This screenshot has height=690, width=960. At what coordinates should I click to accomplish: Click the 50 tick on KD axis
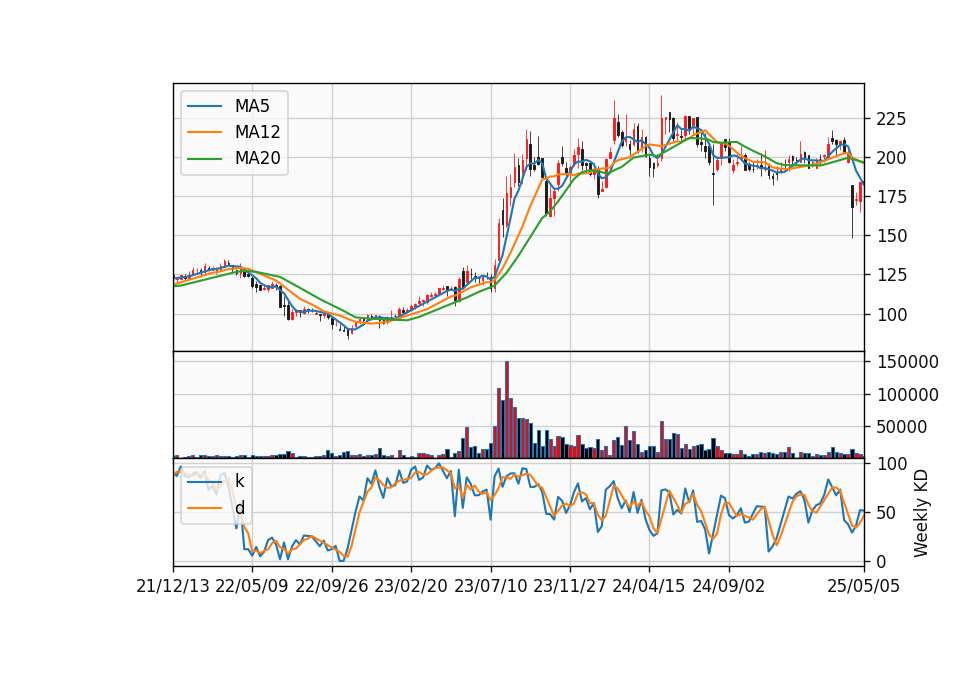(x=886, y=513)
